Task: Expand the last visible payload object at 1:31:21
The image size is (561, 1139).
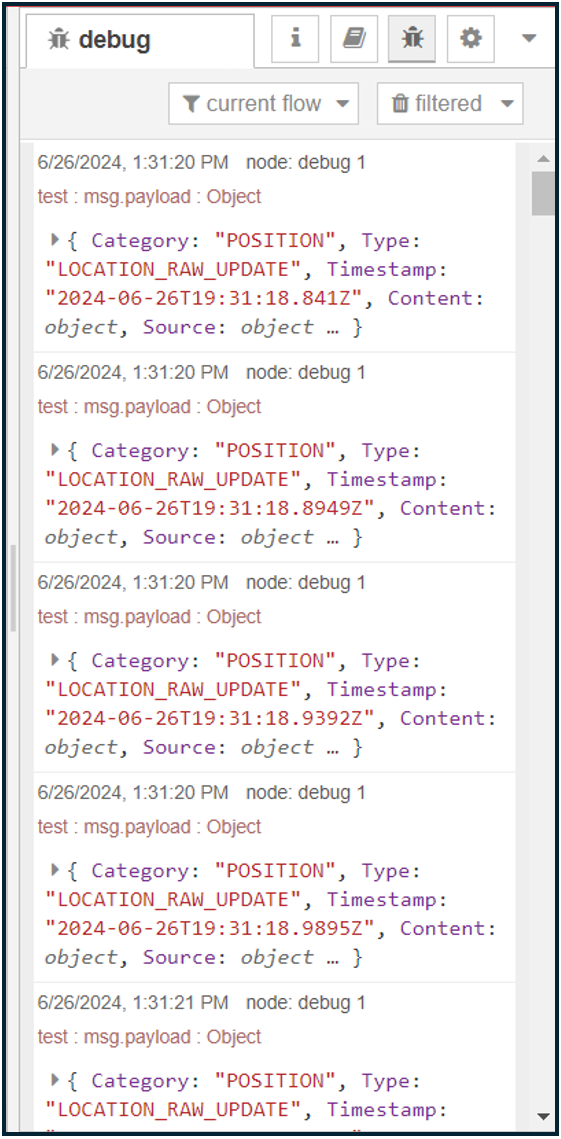Action: click(55, 1080)
